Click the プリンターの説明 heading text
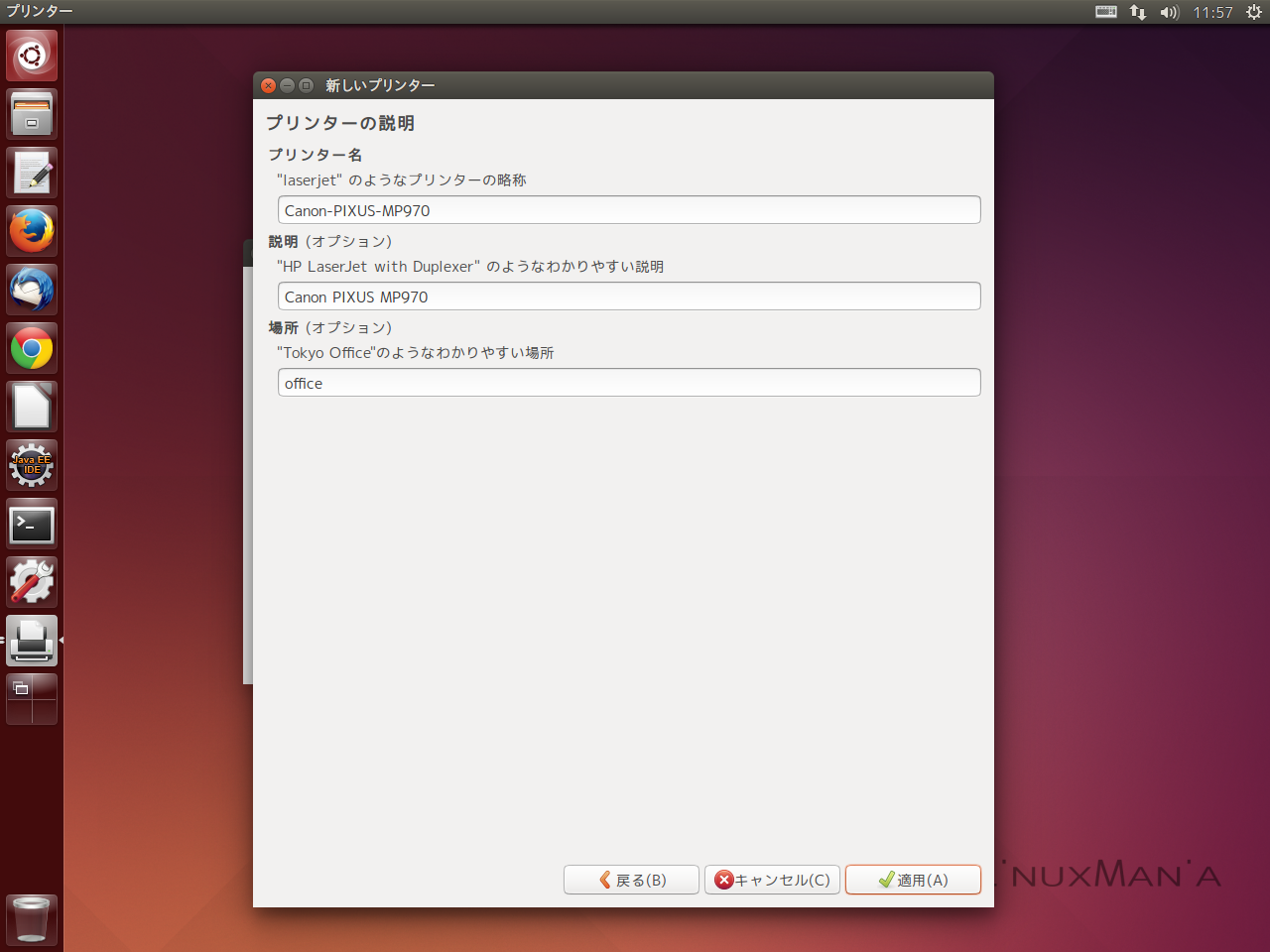 pyautogui.click(x=340, y=123)
